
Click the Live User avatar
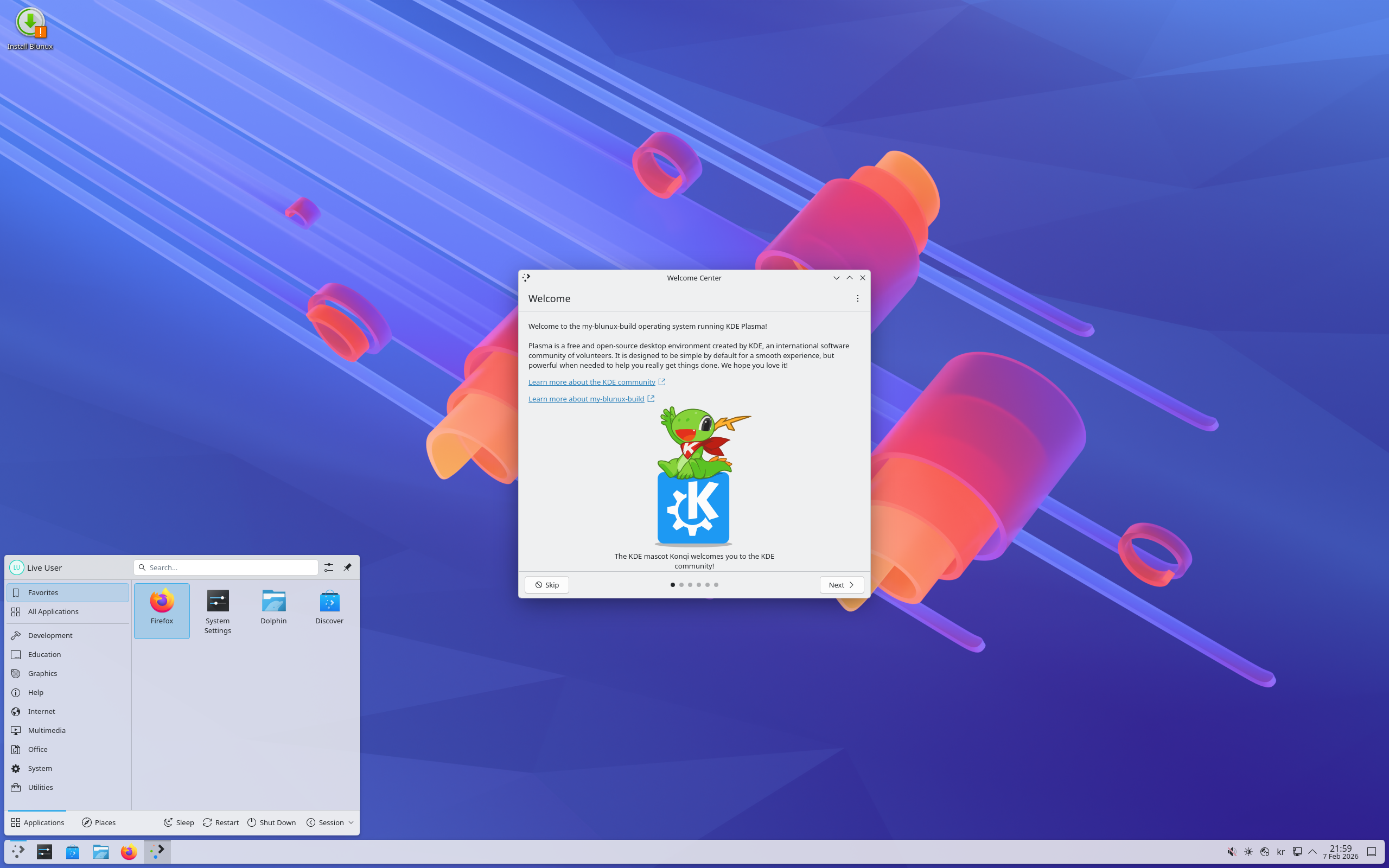[17, 568]
